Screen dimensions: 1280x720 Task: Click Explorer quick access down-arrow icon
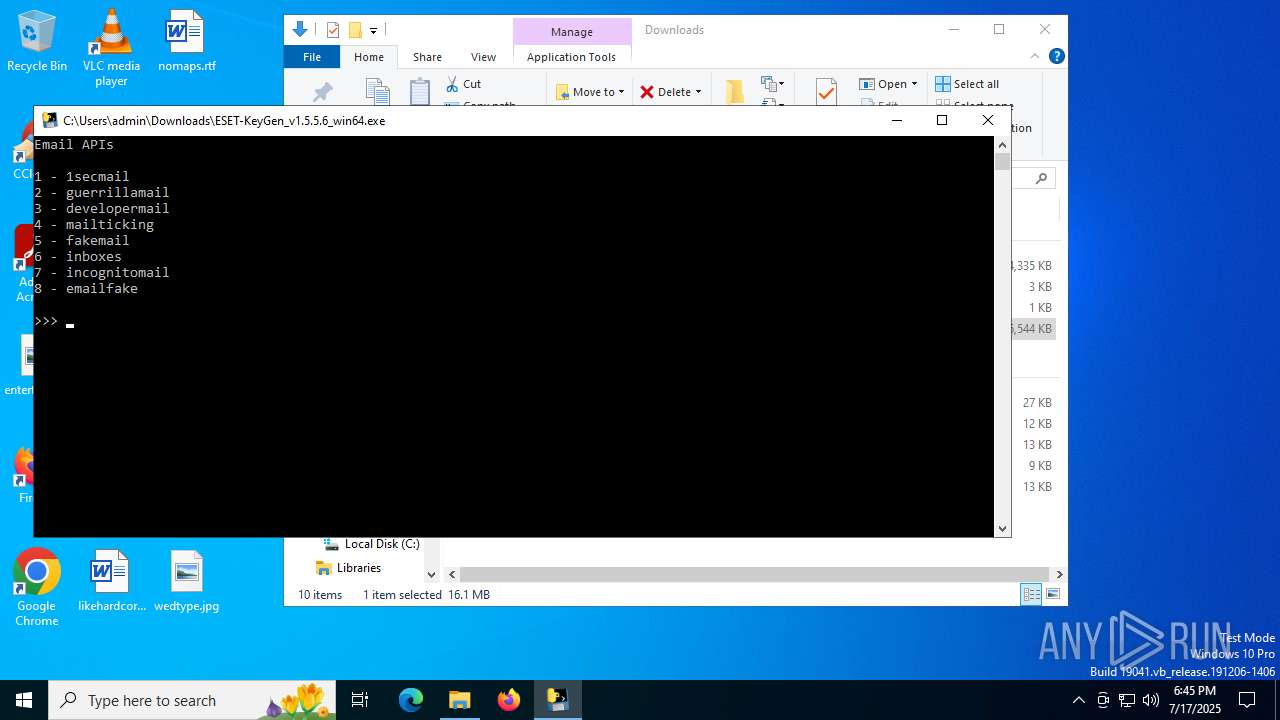click(x=300, y=30)
